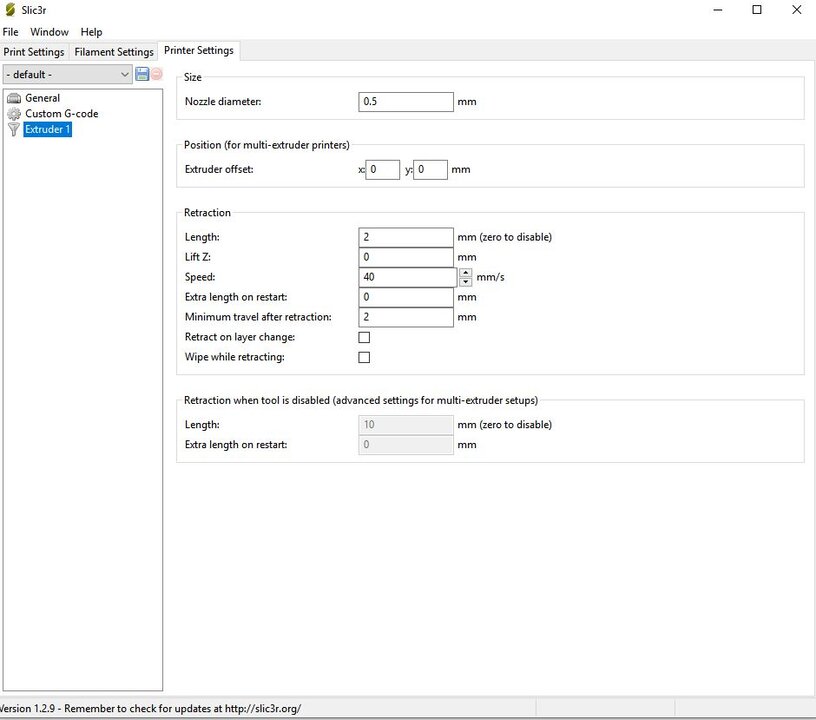
Task: Open the default preset dropdown
Action: (68, 74)
